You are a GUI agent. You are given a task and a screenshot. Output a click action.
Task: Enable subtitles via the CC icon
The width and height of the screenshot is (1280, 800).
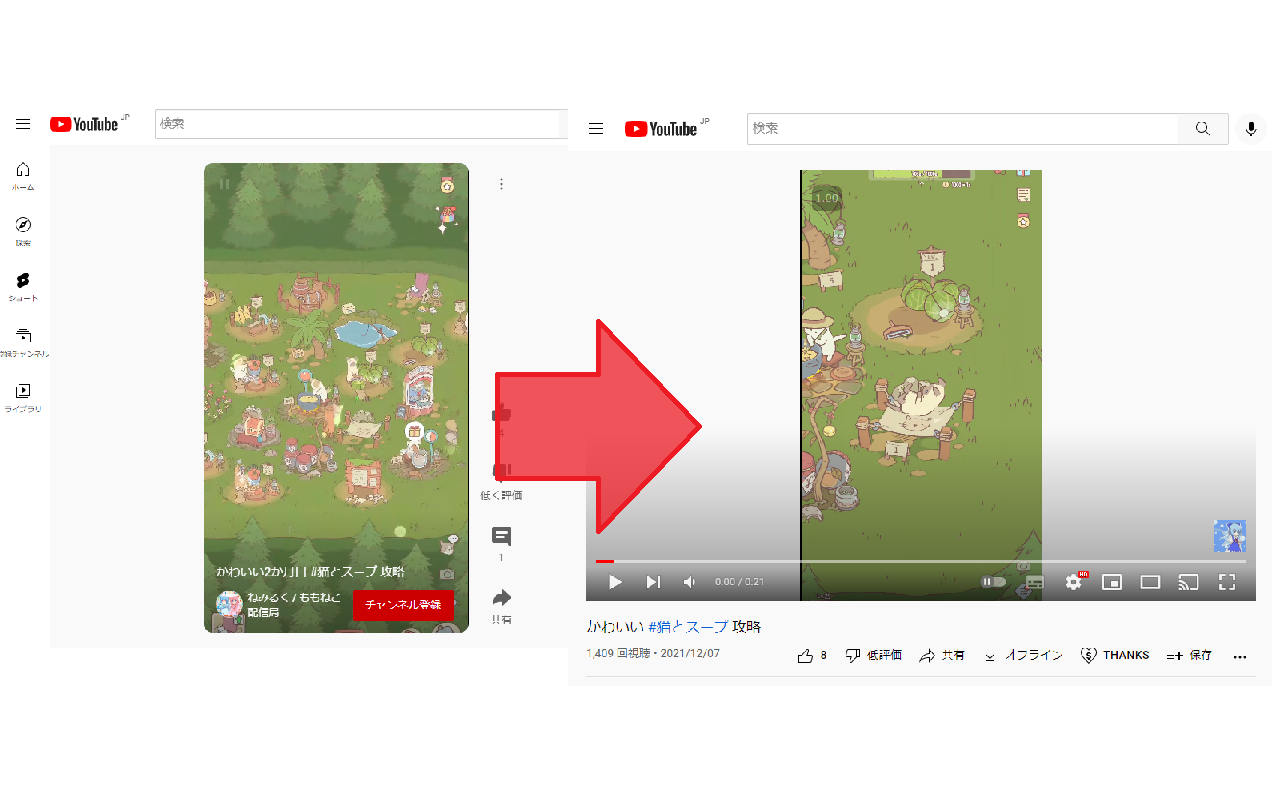coord(1035,581)
